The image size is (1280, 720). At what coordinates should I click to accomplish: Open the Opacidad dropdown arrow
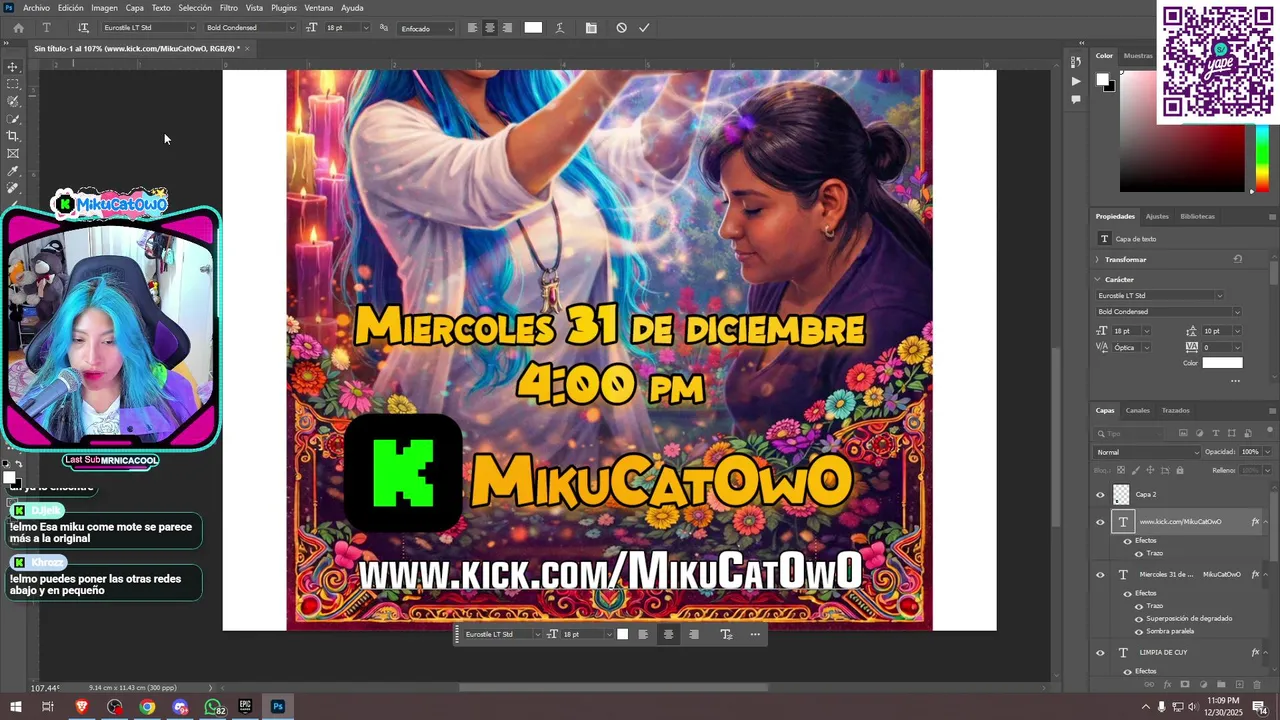coord(1268,452)
